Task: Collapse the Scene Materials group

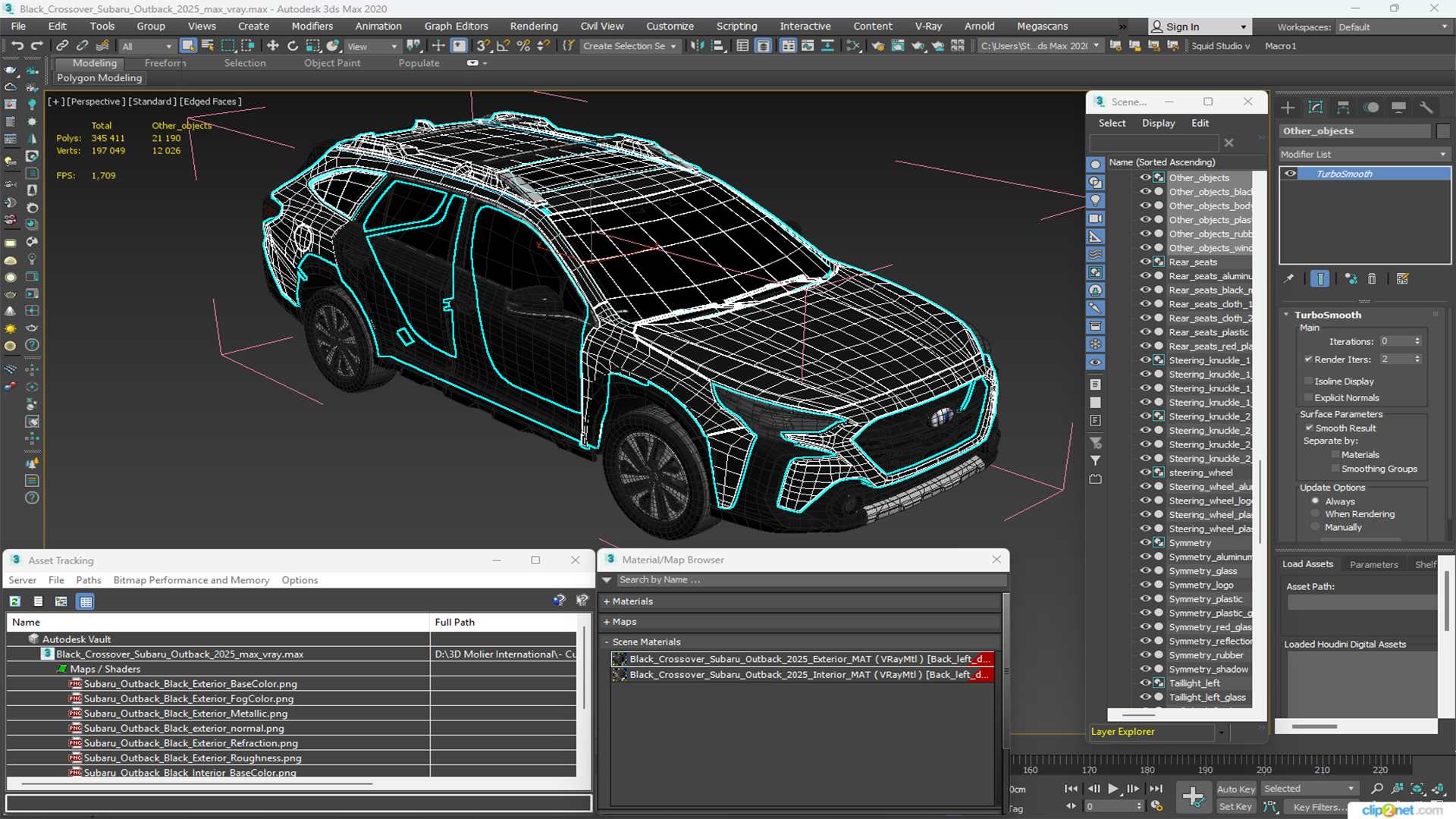Action: pyautogui.click(x=607, y=642)
